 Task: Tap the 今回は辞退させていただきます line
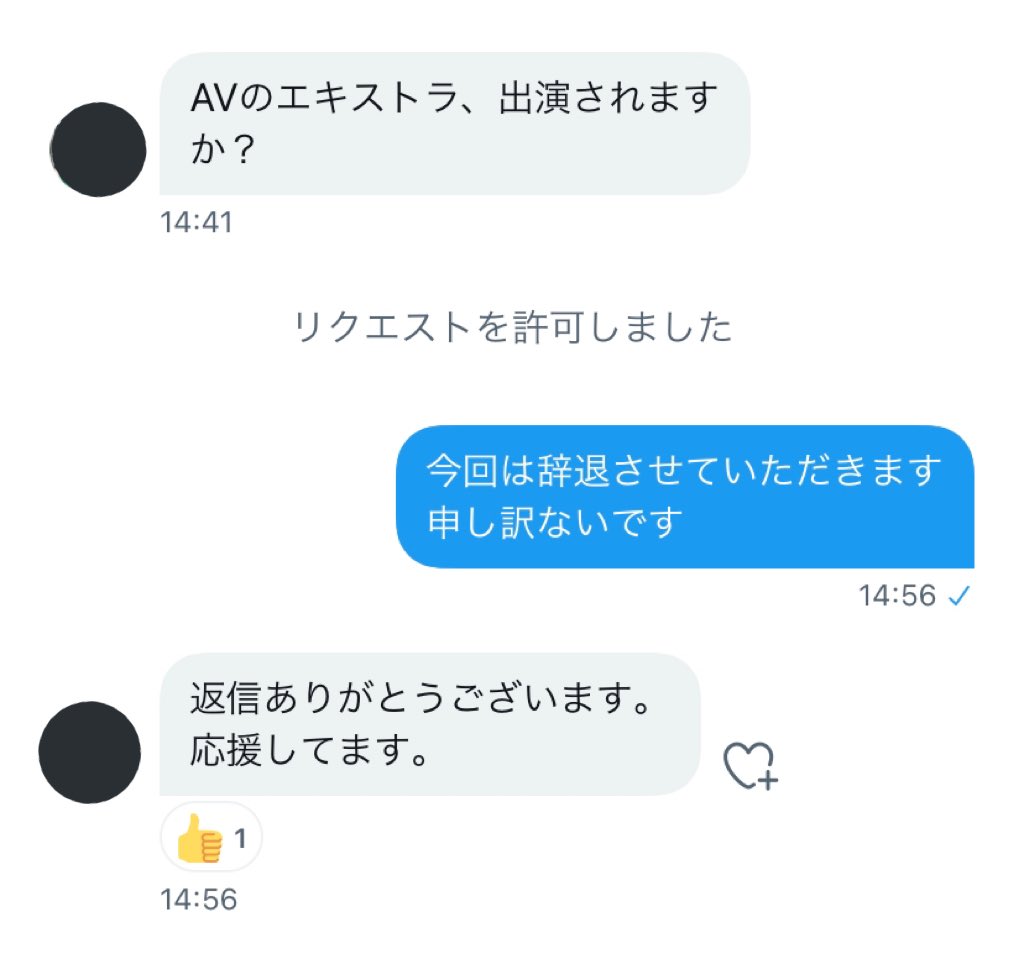pyautogui.click(x=684, y=470)
